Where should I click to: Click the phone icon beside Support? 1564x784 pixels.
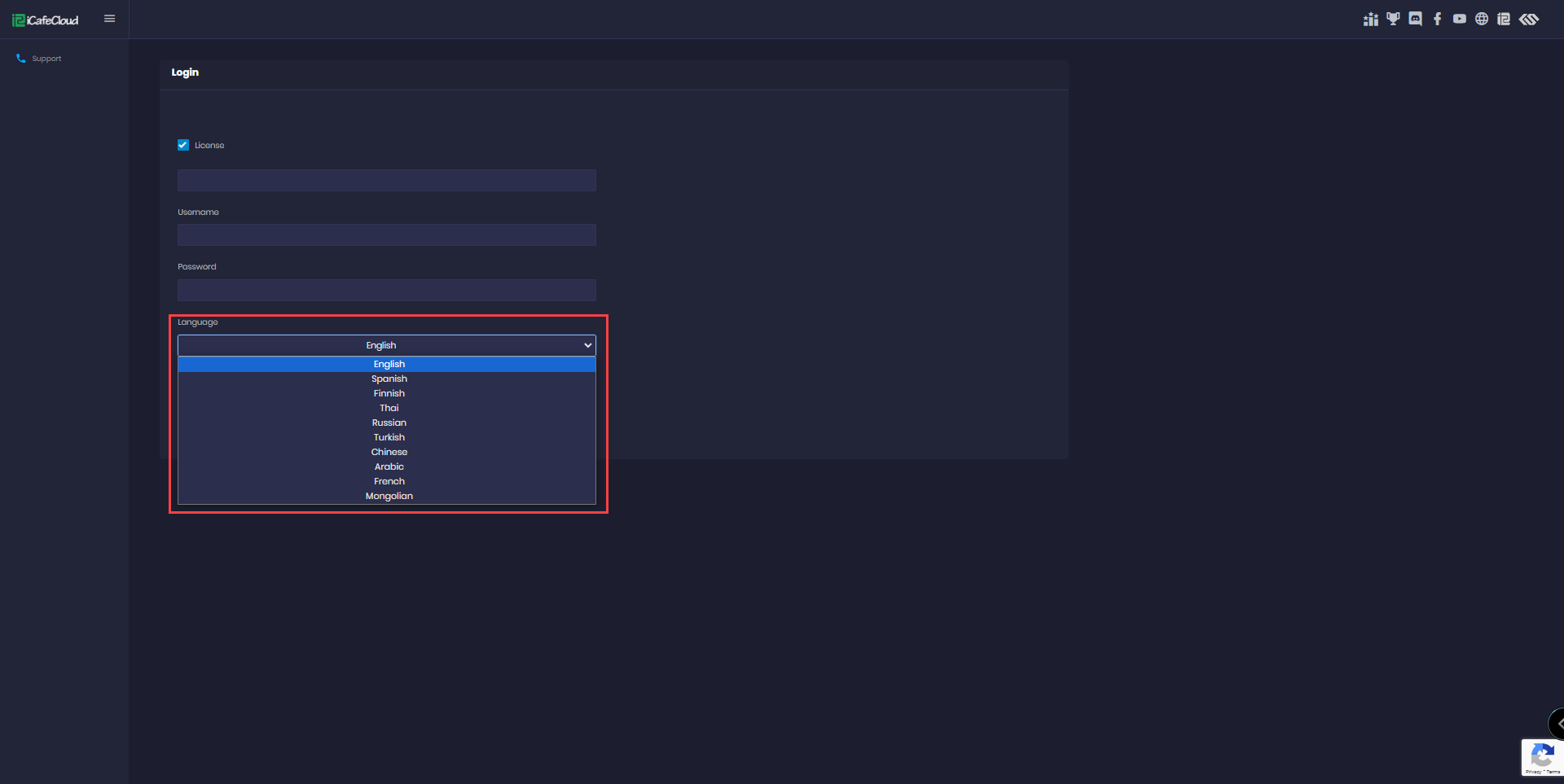click(21, 59)
